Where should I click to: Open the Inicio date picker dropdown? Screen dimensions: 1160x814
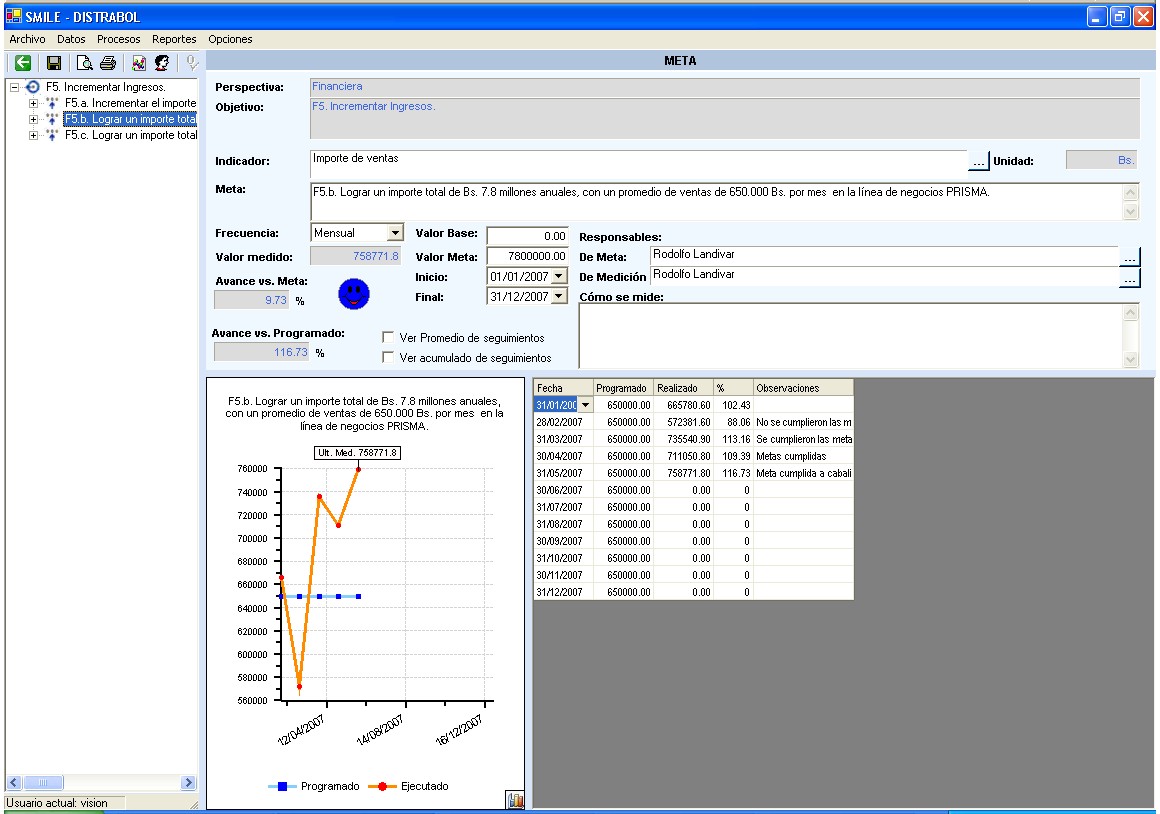558,276
